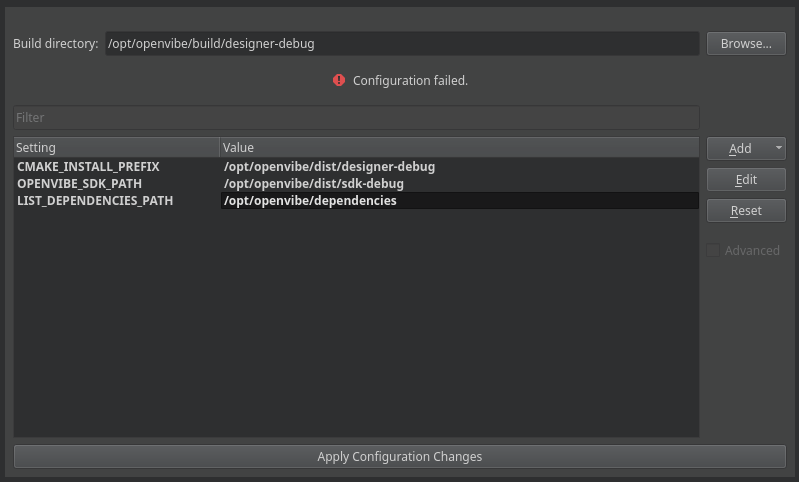Select the OPENVIBE_SDK_PATH setting
The image size is (799, 482).
pyautogui.click(x=80, y=184)
